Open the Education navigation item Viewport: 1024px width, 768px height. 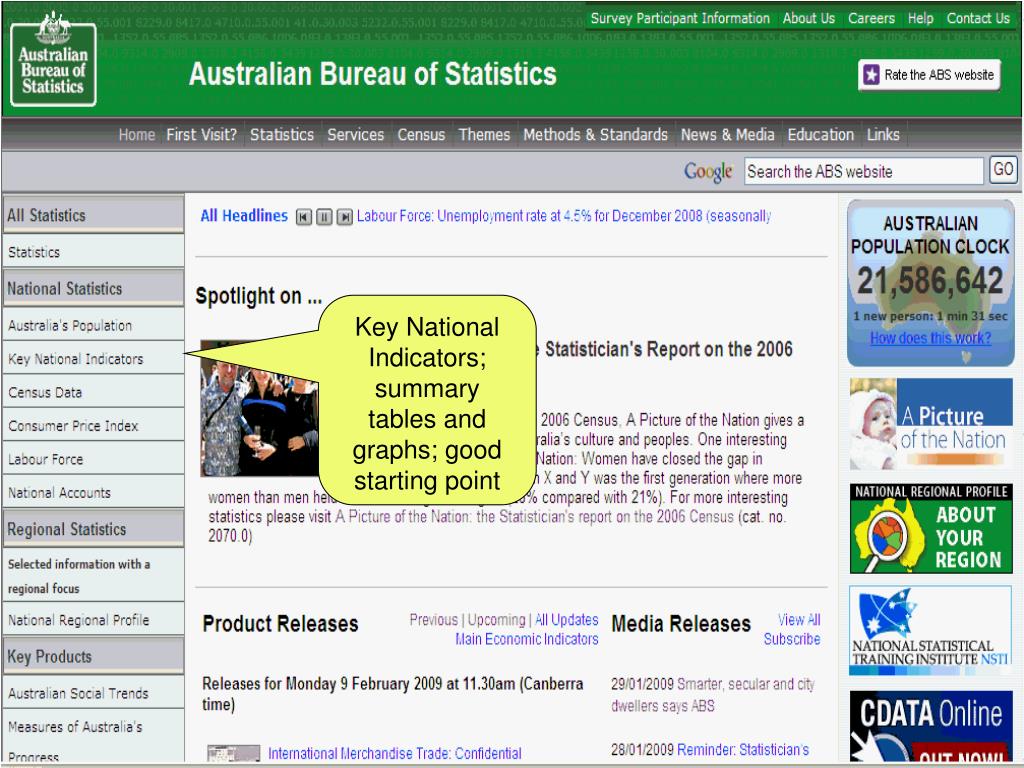(x=820, y=135)
